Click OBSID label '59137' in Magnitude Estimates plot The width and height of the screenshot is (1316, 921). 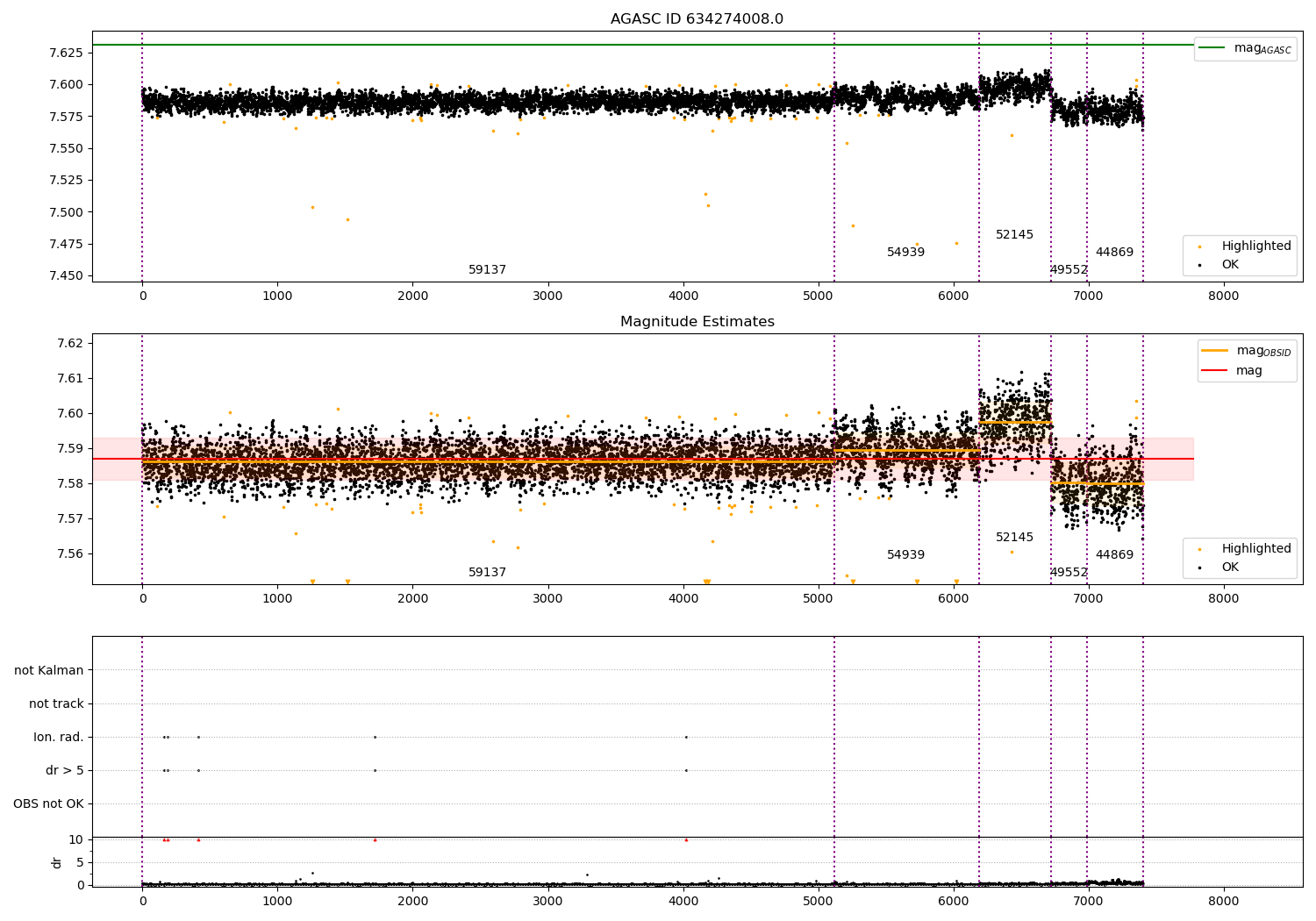[487, 573]
